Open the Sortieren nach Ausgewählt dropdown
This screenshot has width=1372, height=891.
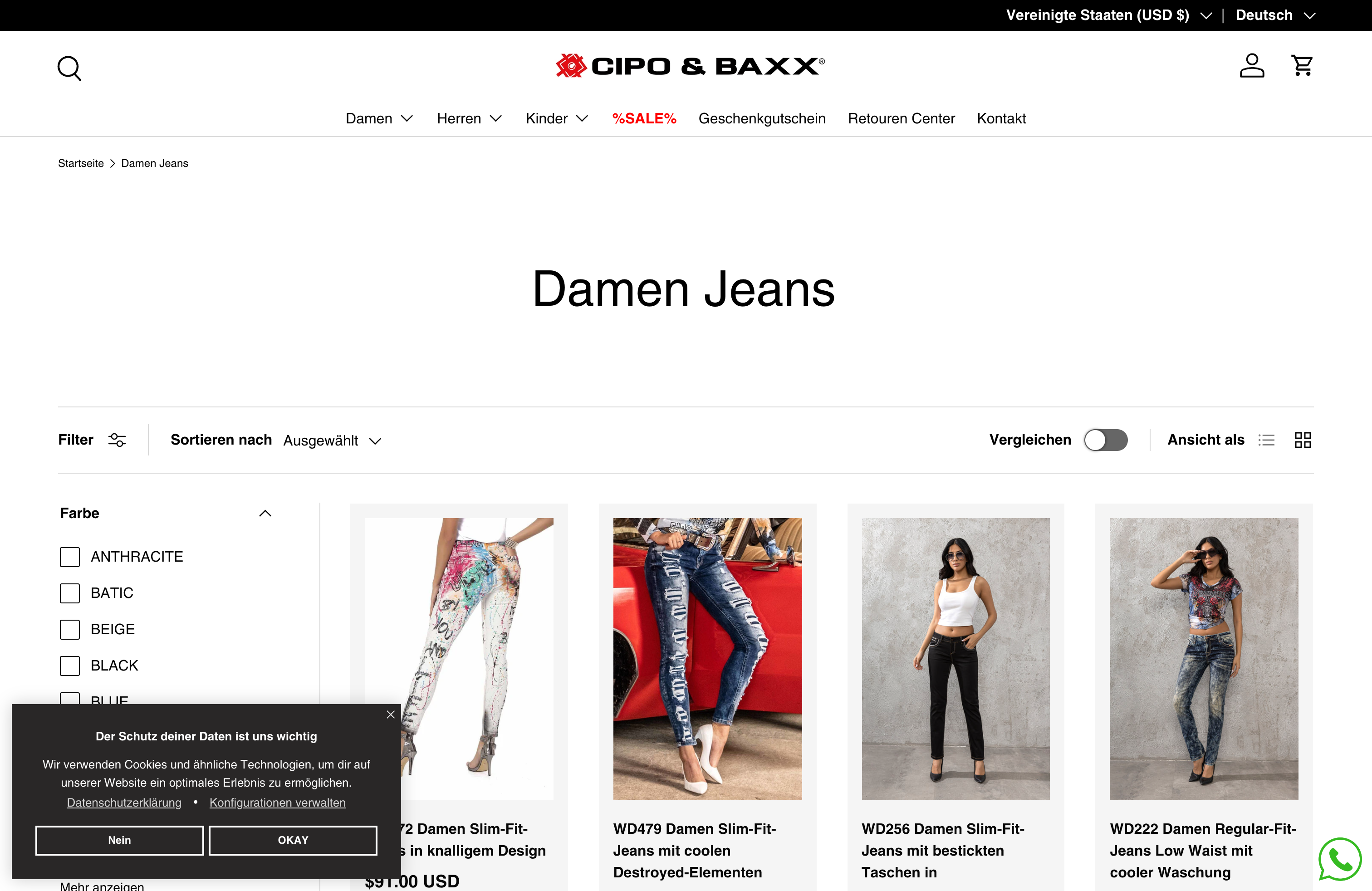(x=332, y=441)
